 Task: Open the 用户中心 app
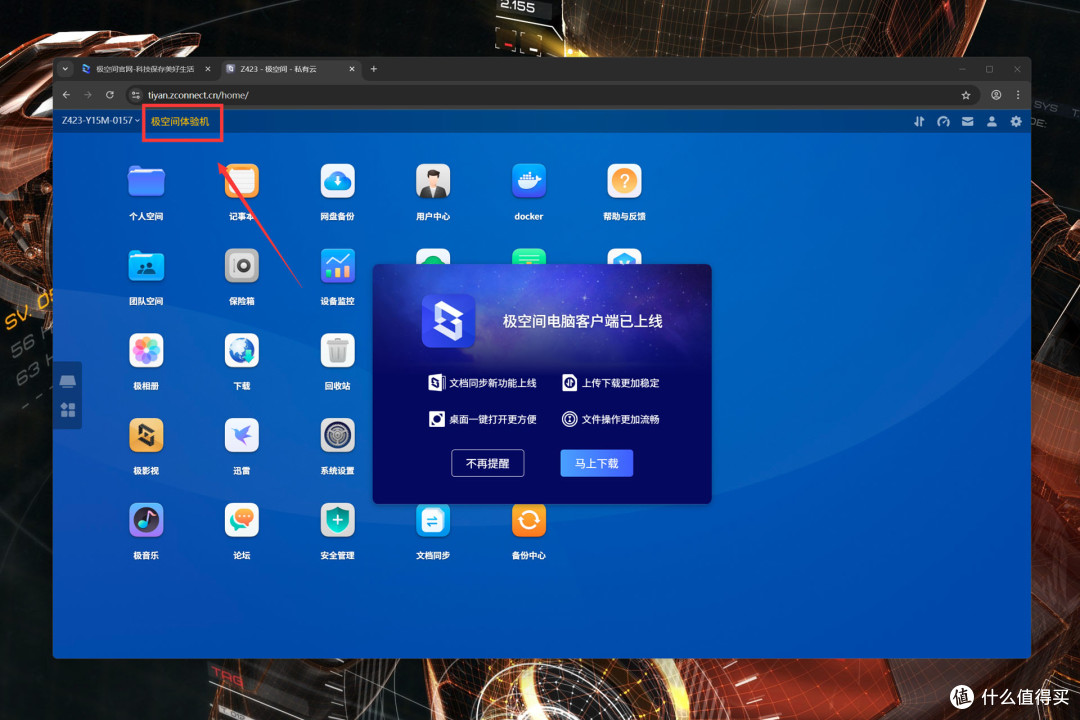tap(433, 181)
